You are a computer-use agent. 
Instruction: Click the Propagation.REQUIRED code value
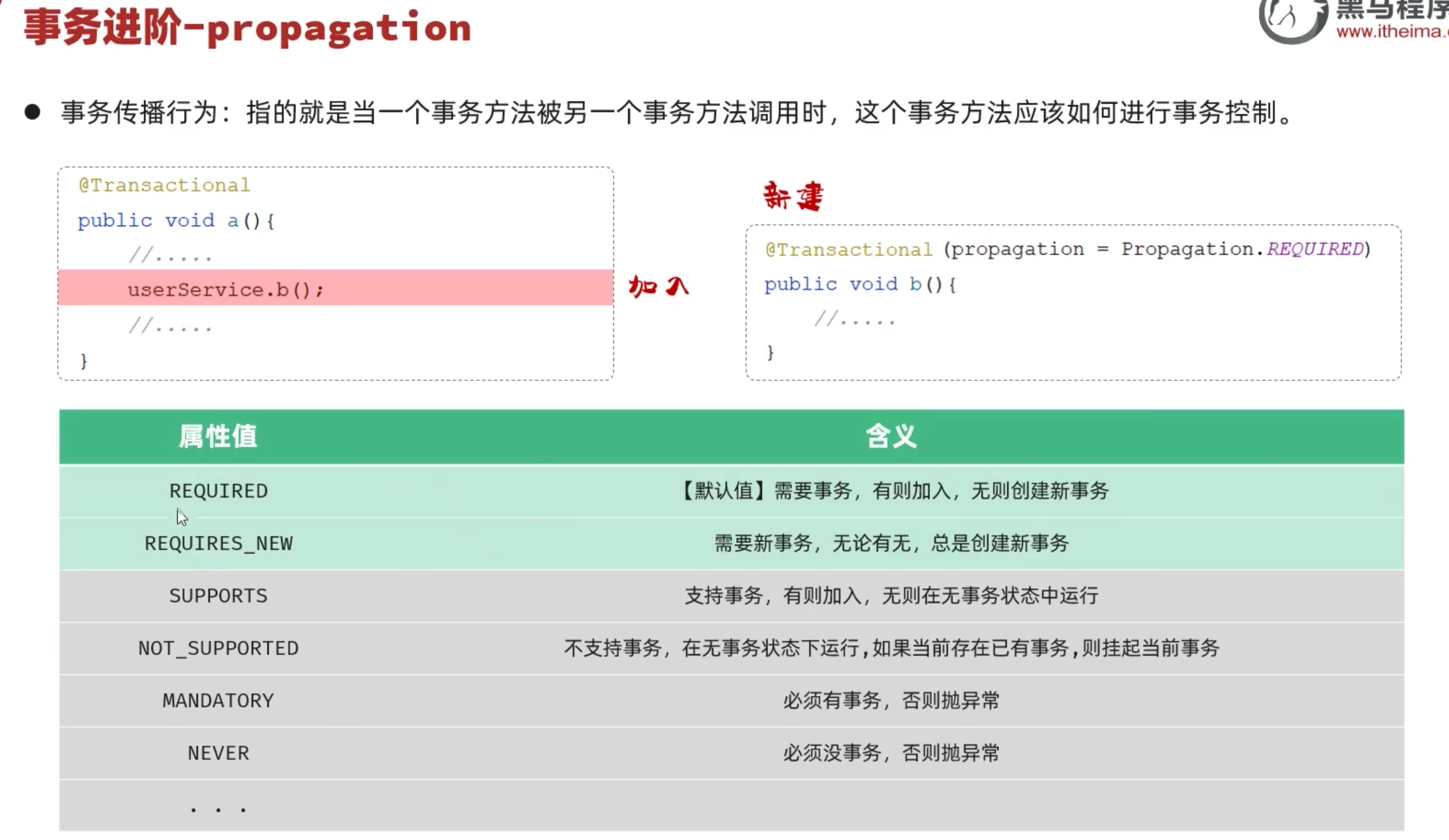[x=1243, y=249]
